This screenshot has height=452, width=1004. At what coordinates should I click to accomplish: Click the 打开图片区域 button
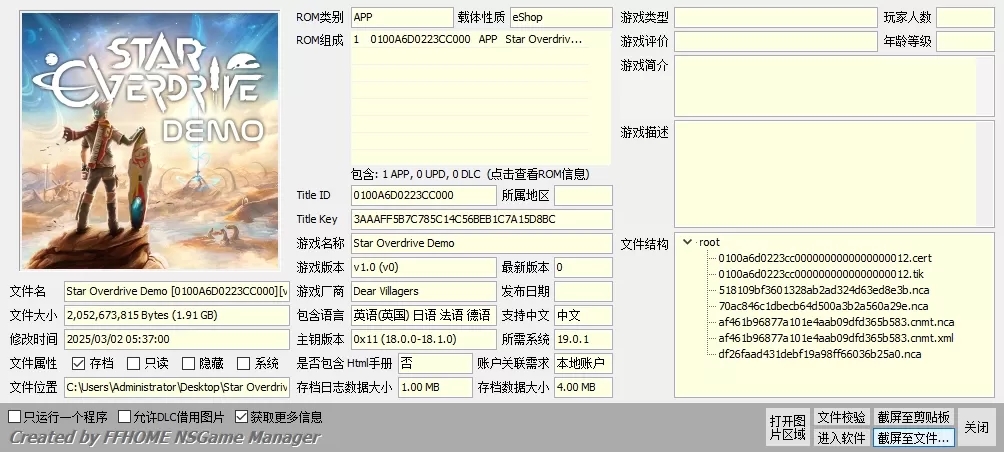[787, 427]
